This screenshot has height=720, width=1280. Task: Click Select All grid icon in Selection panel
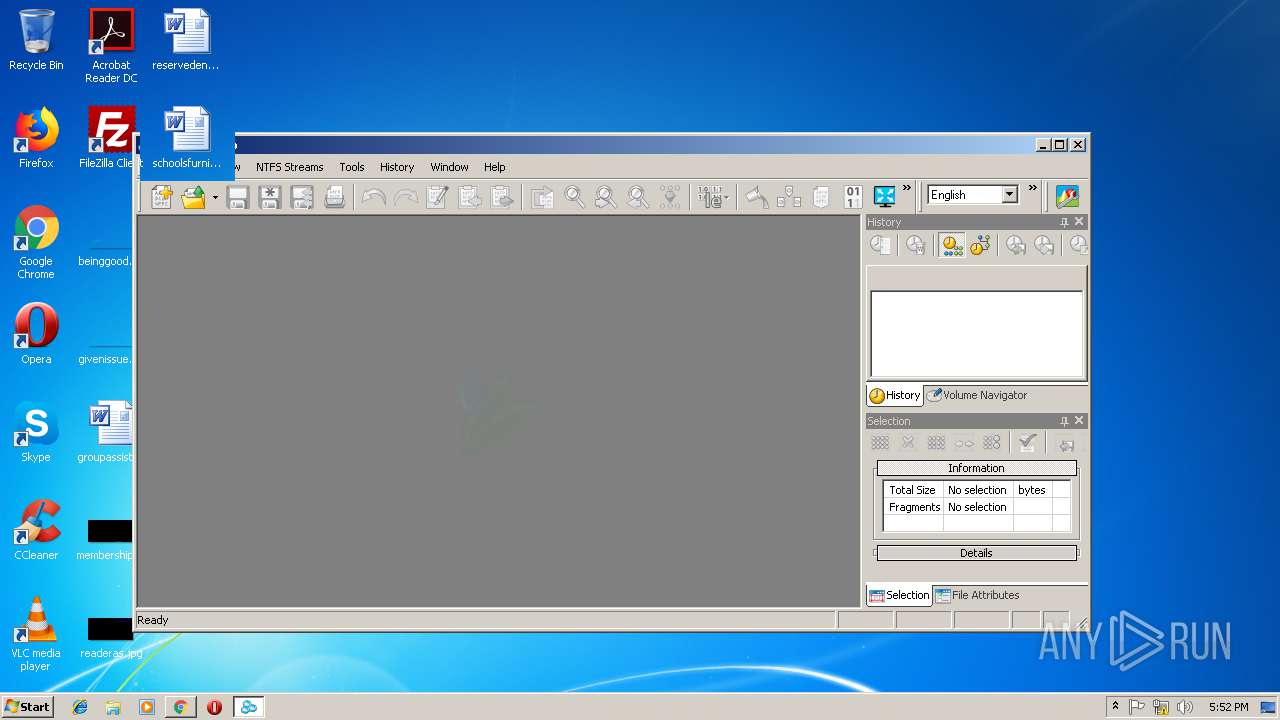880,443
